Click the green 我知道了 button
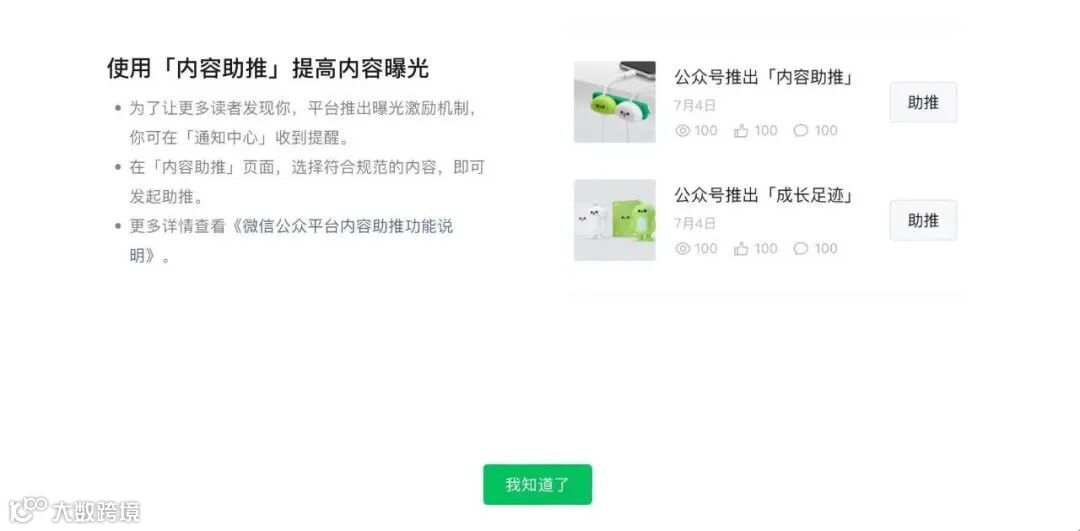The width and height of the screenshot is (1080, 531). 537,484
